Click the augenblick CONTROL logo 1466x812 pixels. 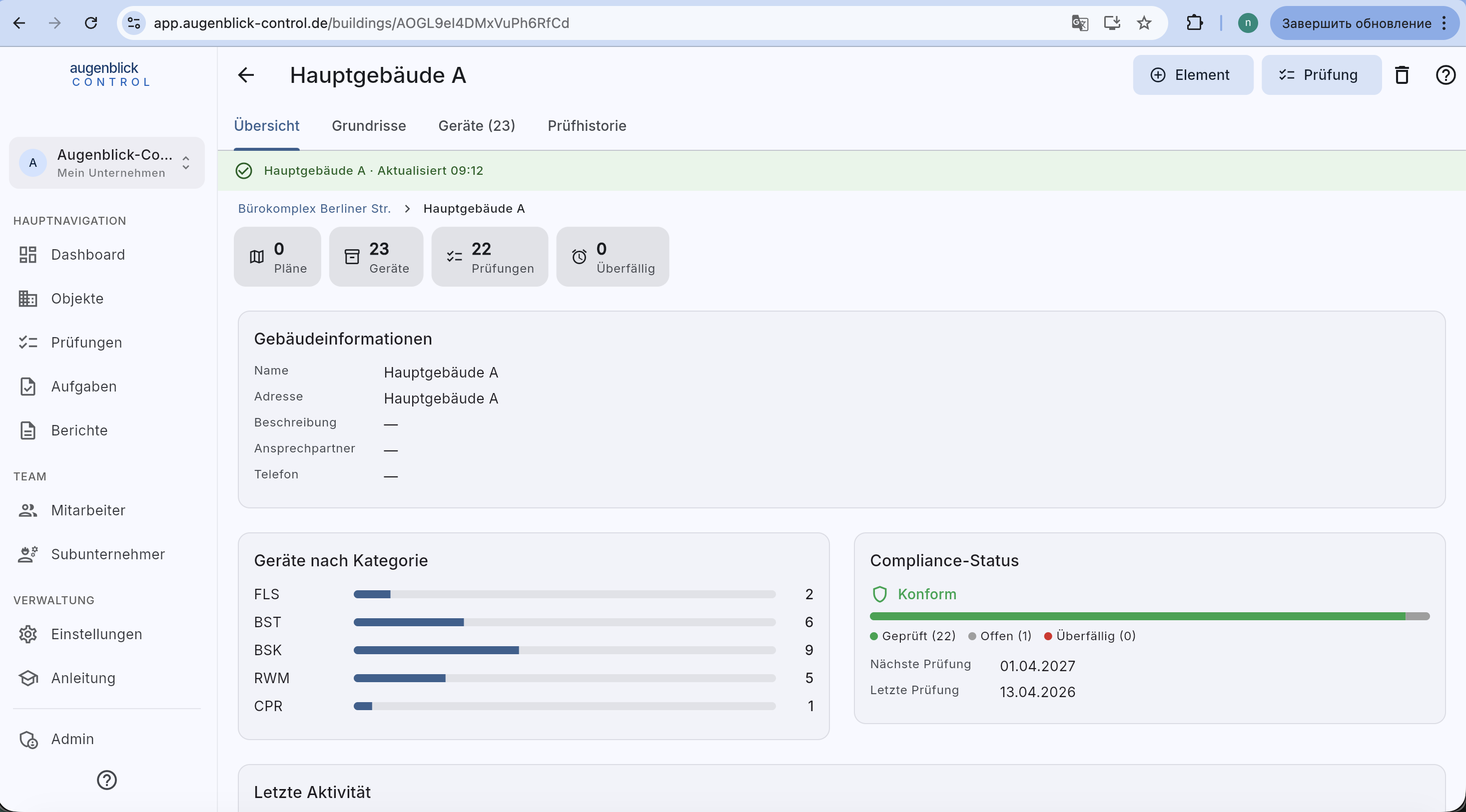[x=110, y=74]
